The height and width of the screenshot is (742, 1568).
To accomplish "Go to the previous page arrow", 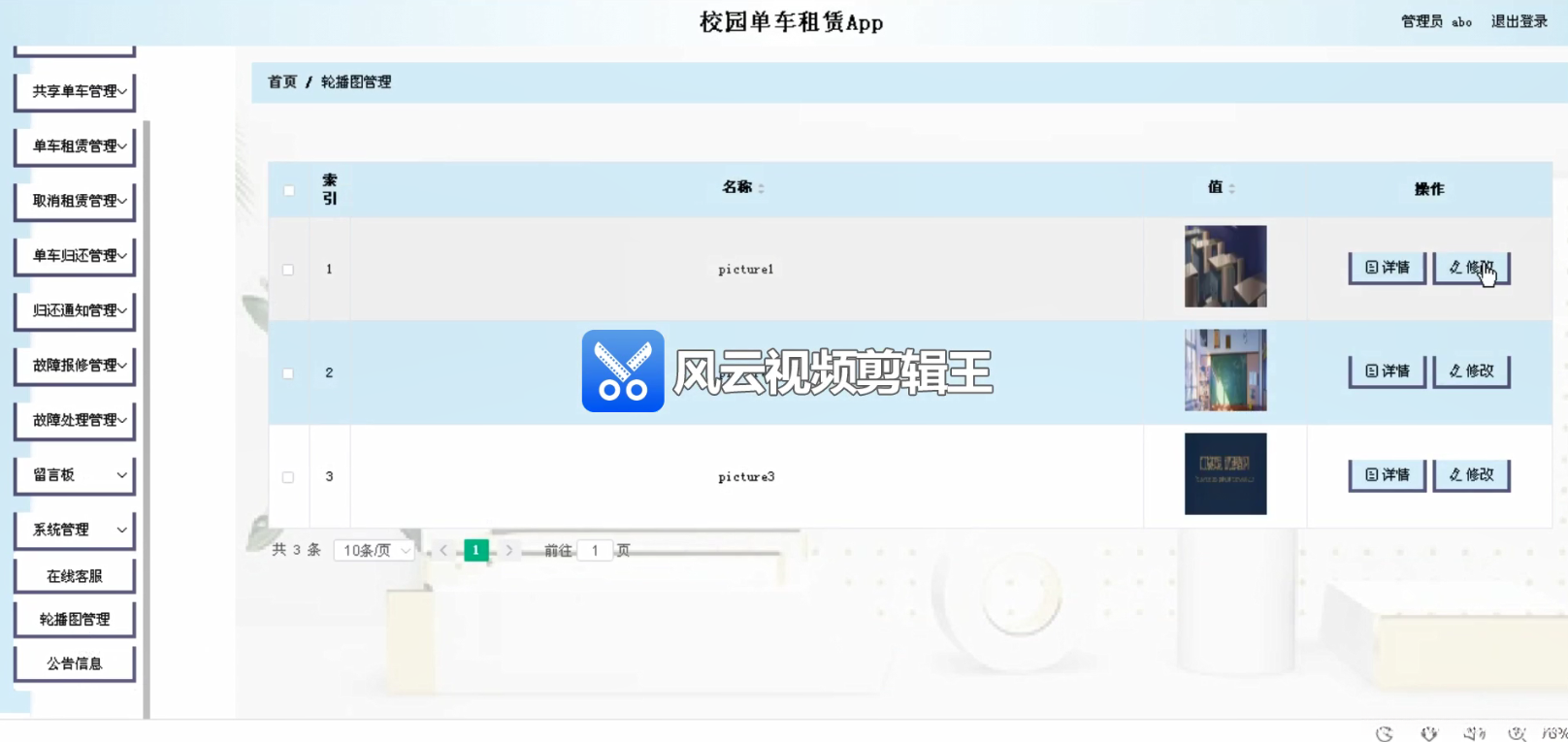I will 443,551.
